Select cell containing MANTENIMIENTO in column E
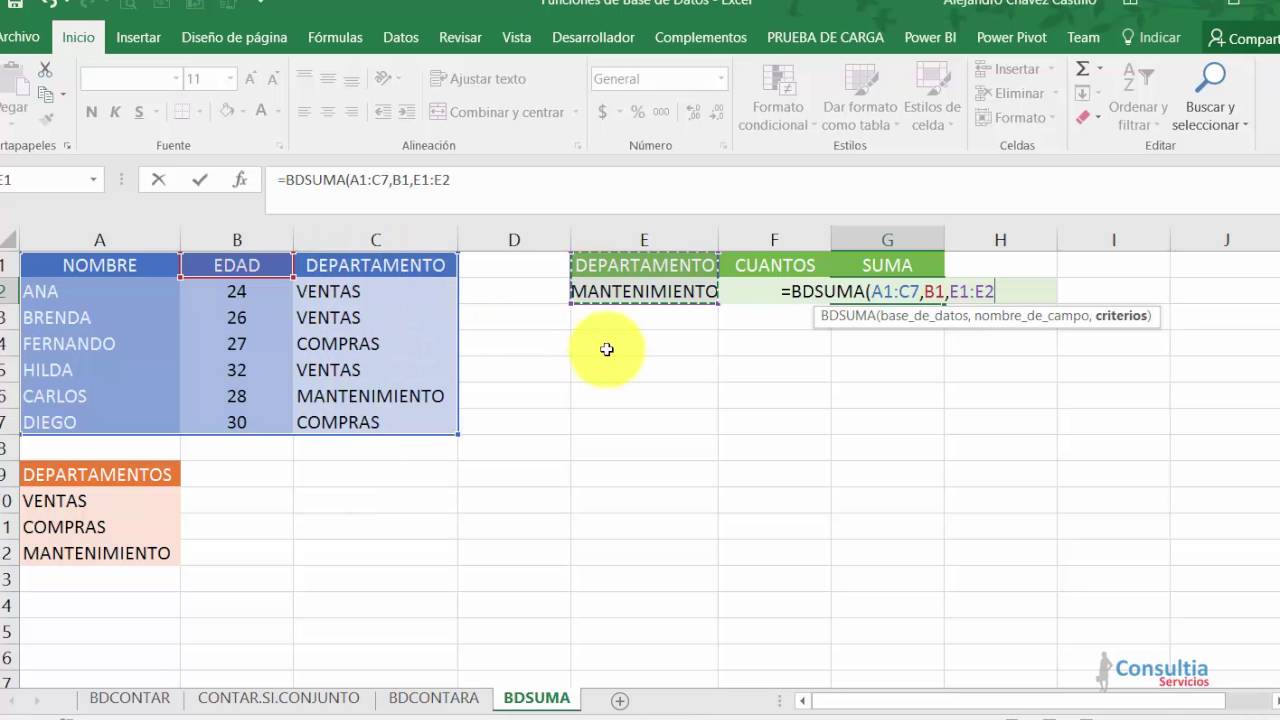1280x720 pixels. (644, 291)
